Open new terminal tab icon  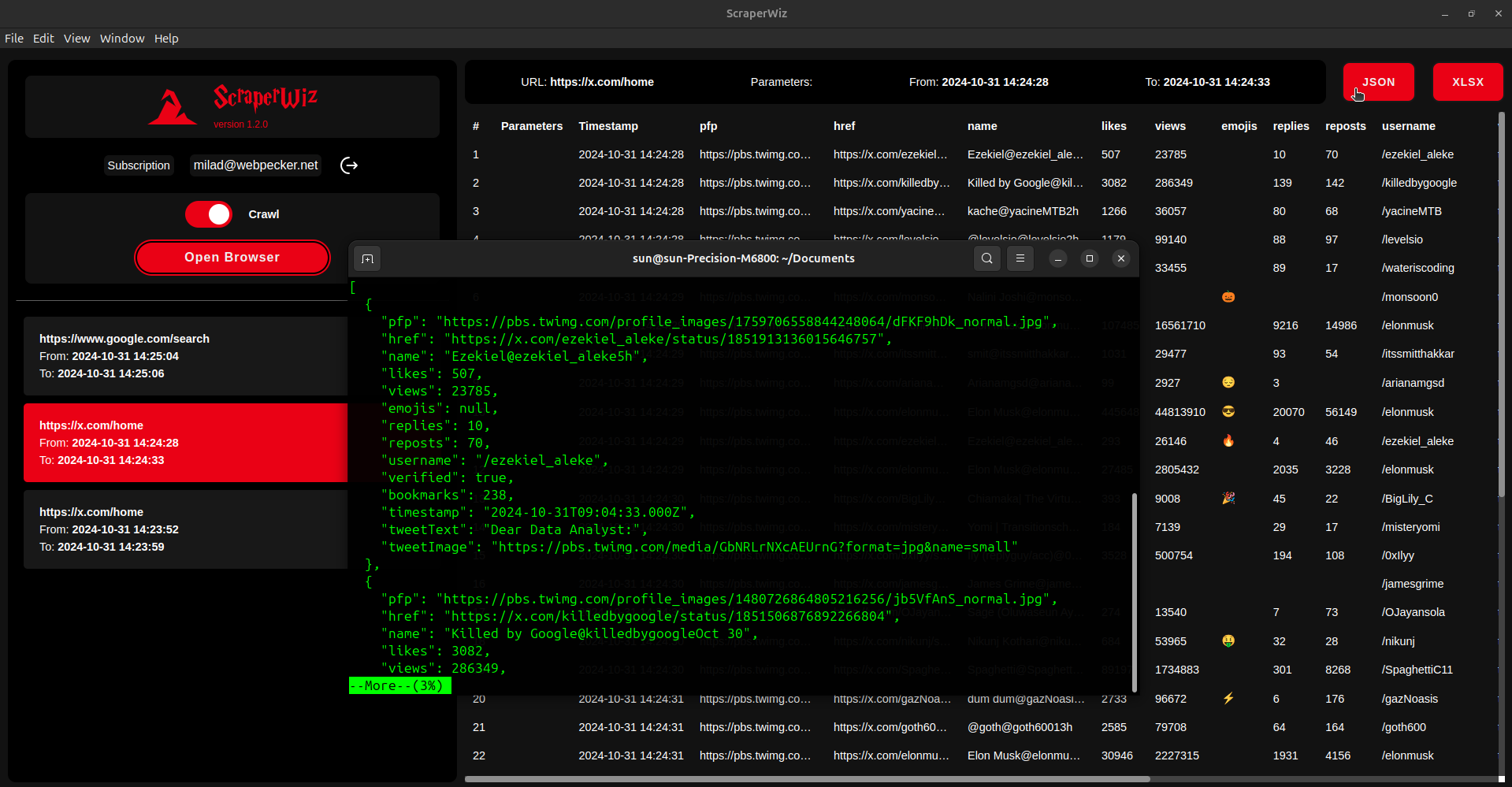tap(367, 259)
